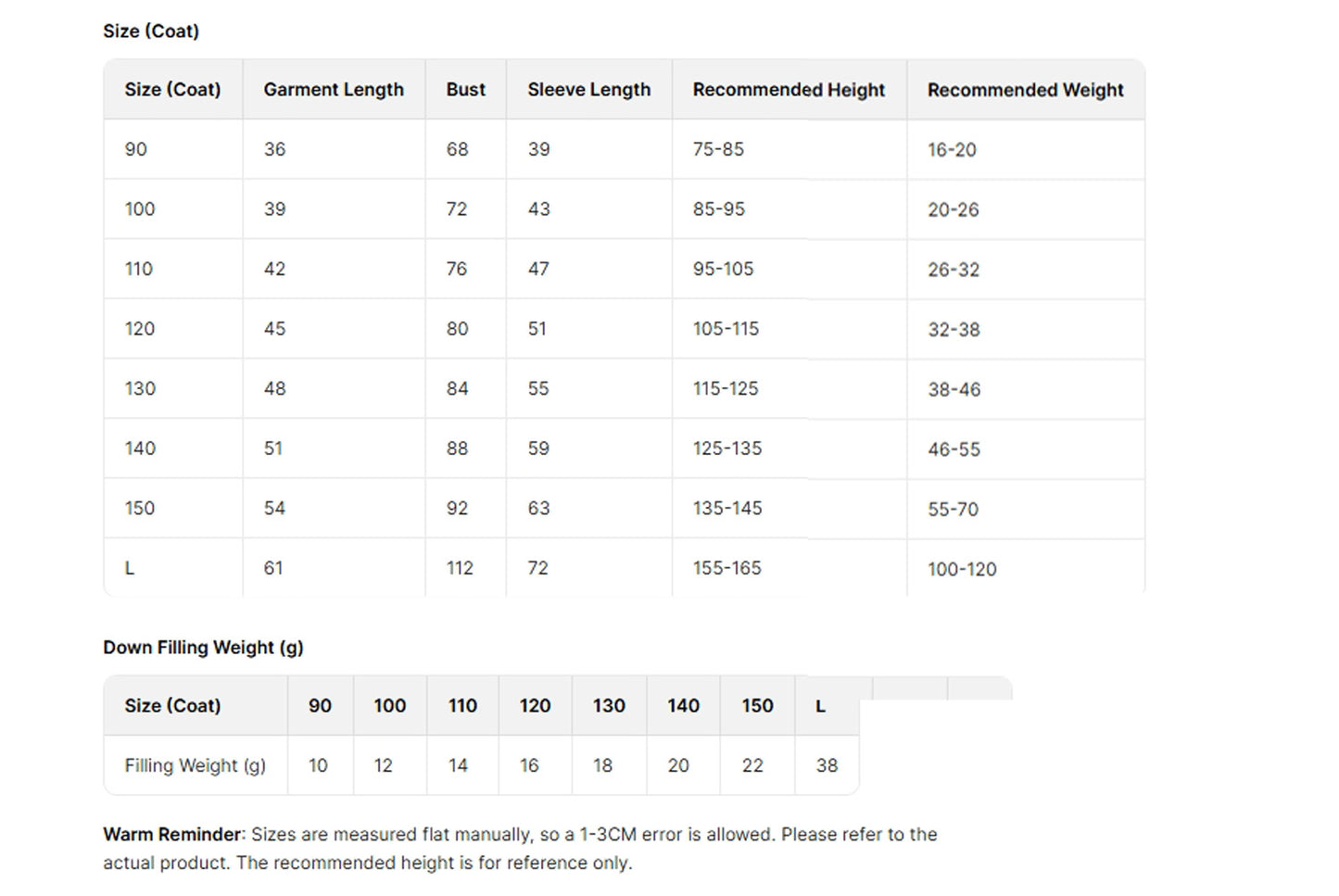The width and height of the screenshot is (1339, 896).
Task: Select size 110 in coat size table
Action: pos(139,269)
